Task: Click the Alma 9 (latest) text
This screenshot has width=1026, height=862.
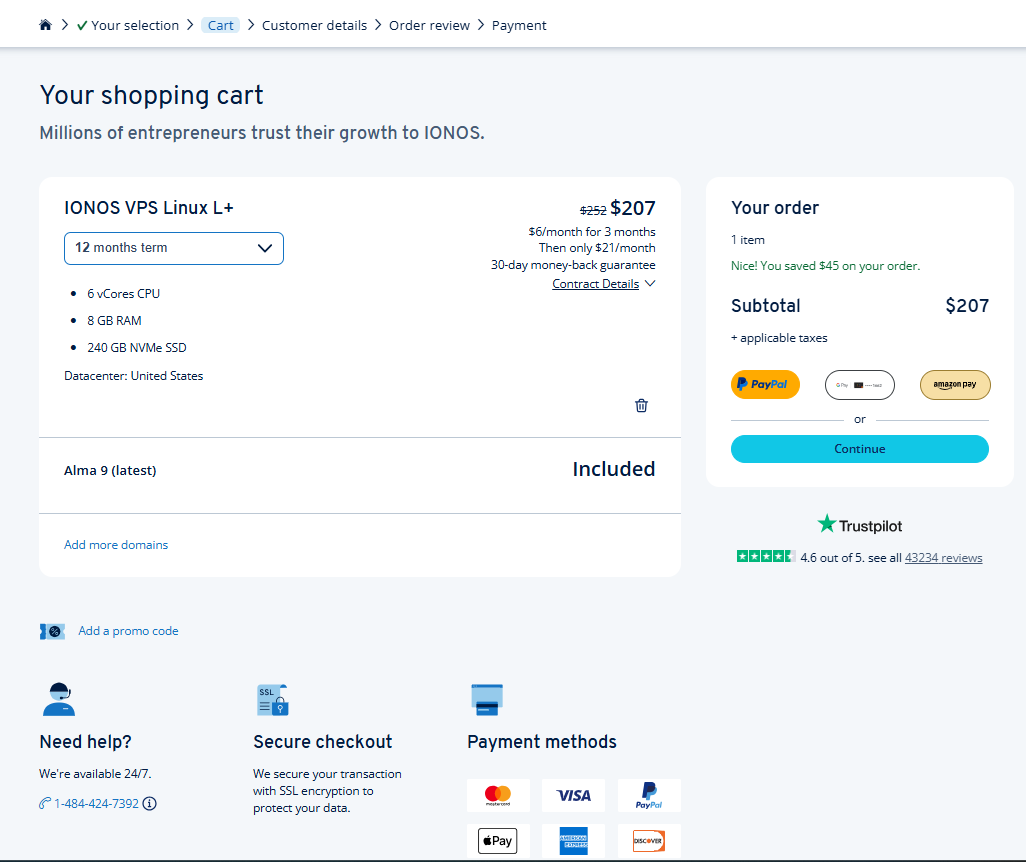Action: pos(110,470)
